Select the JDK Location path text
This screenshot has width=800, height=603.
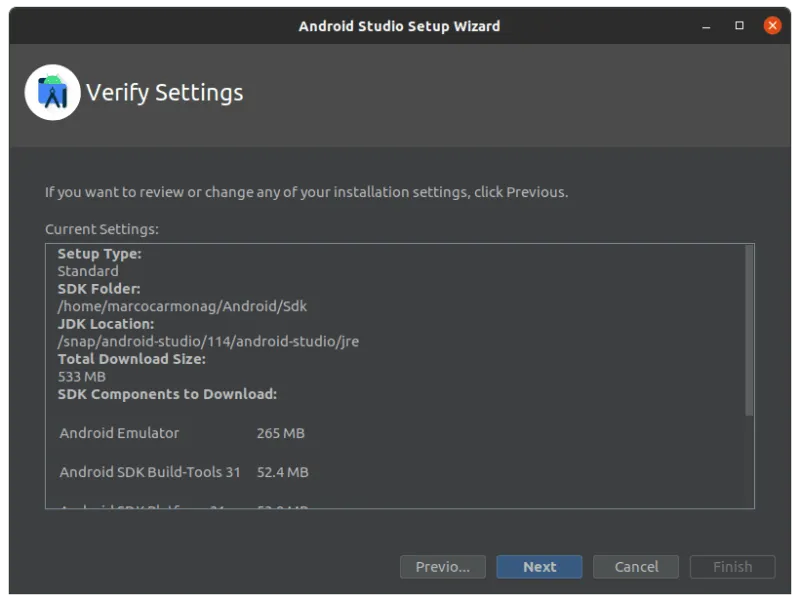[x=208, y=341]
